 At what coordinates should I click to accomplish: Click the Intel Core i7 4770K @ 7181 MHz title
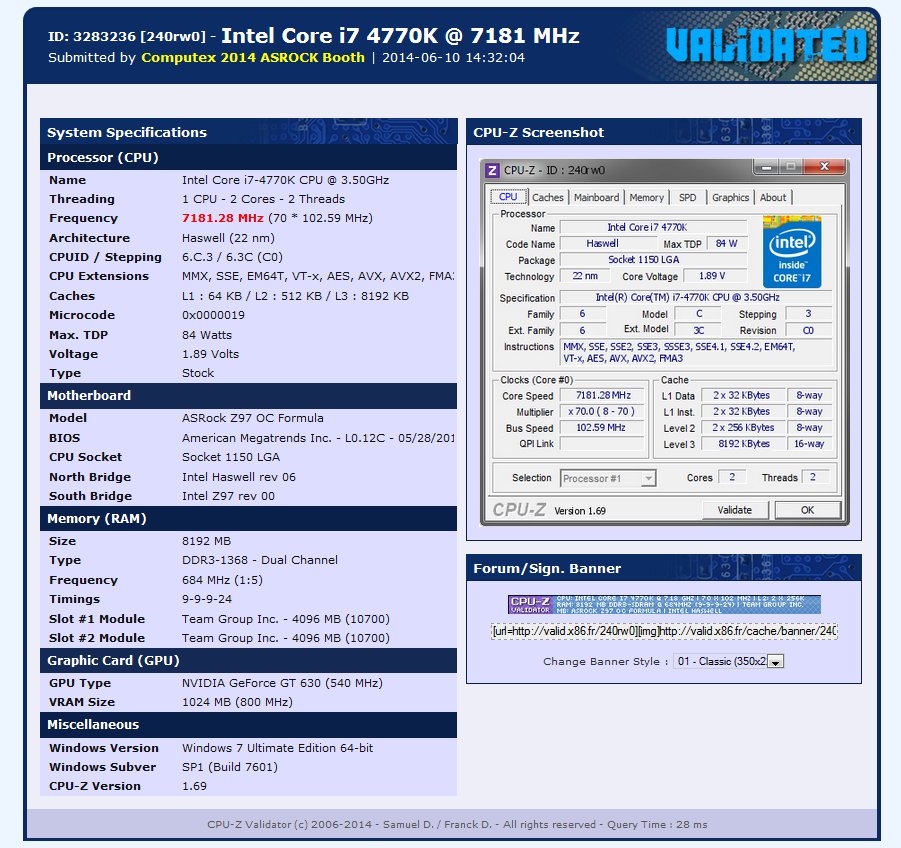[x=401, y=36]
